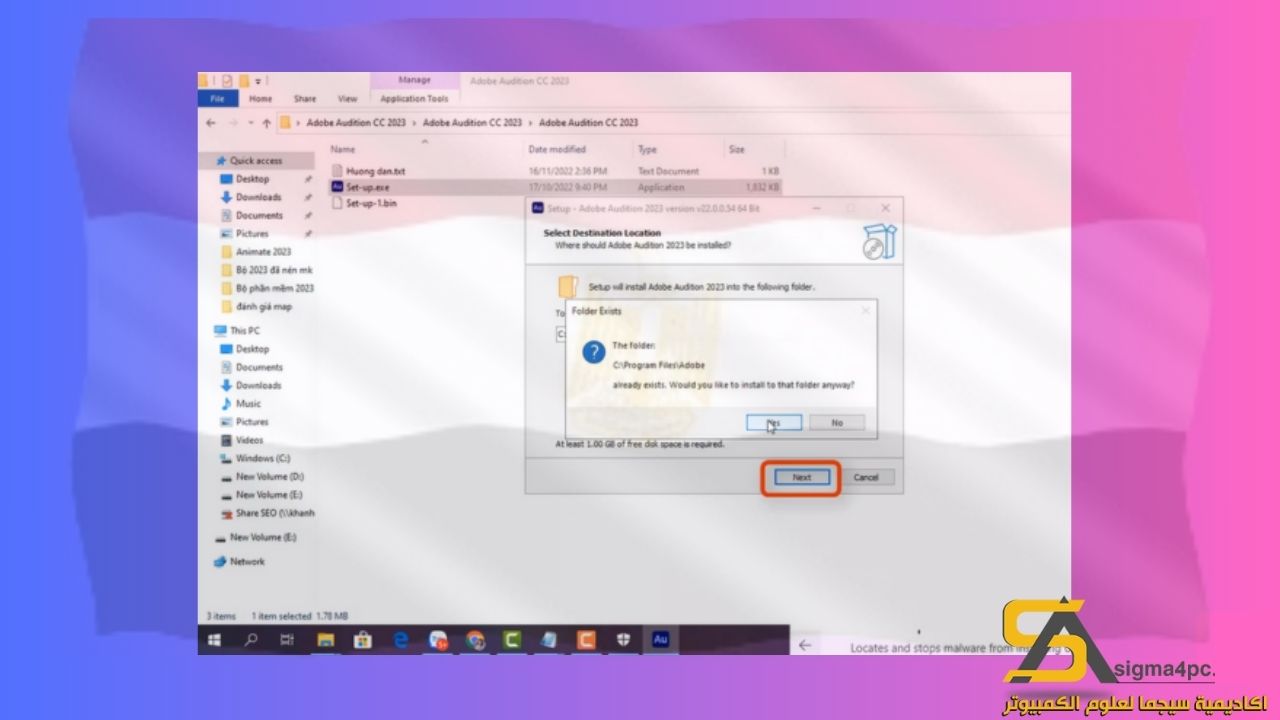
Task: Click No in the Folder Exists dialog
Action: pyautogui.click(x=837, y=422)
